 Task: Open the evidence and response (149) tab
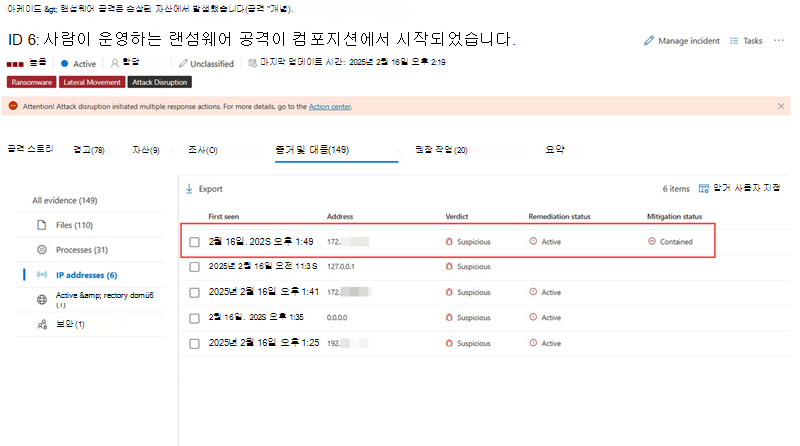tap(312, 150)
